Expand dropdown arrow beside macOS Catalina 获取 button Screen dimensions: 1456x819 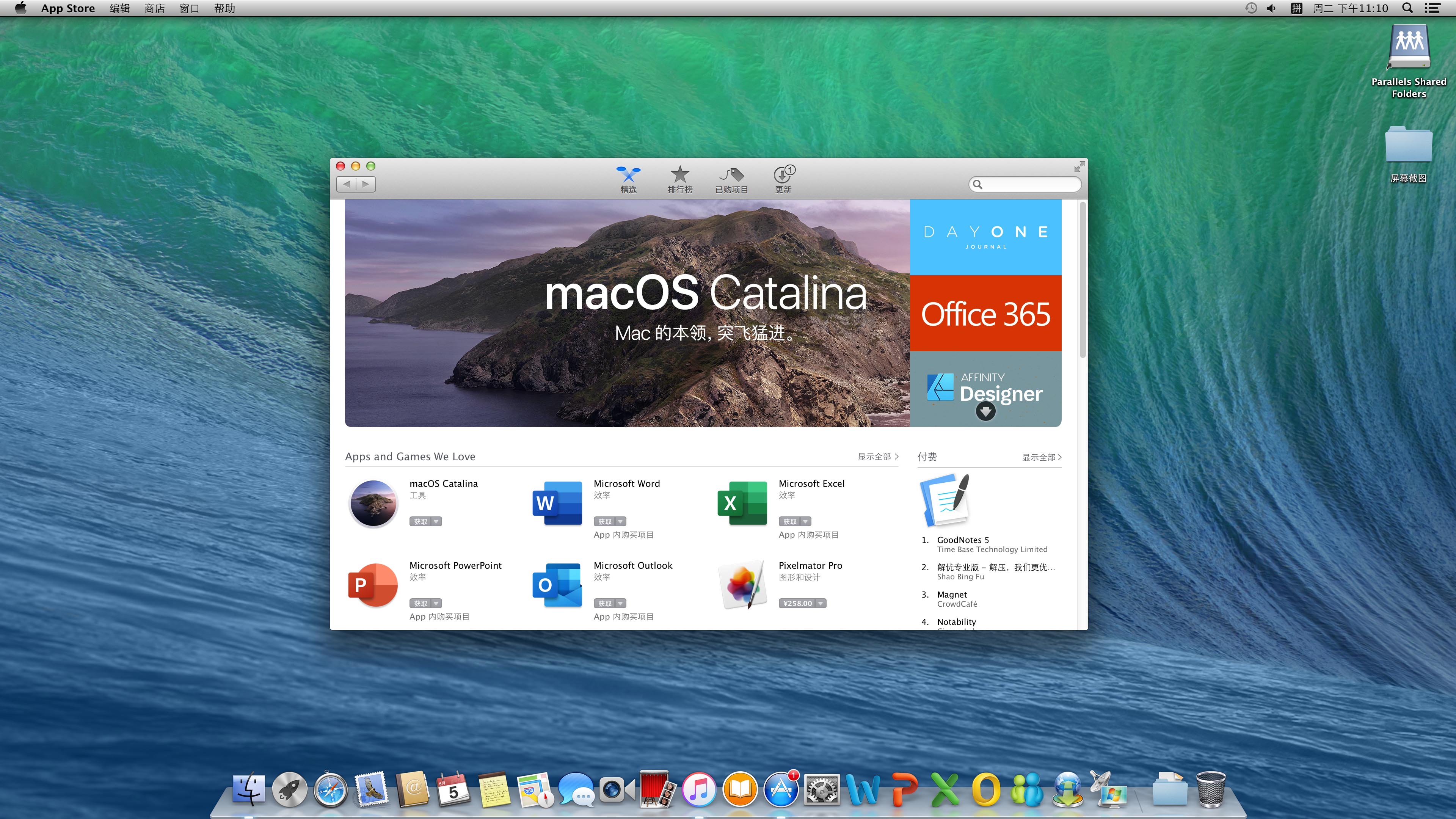coord(436,522)
